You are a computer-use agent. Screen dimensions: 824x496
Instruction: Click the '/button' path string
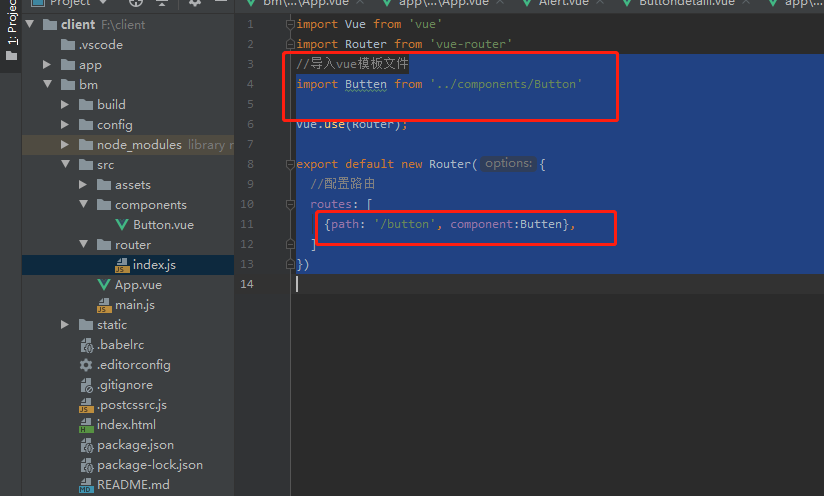click(x=405, y=224)
